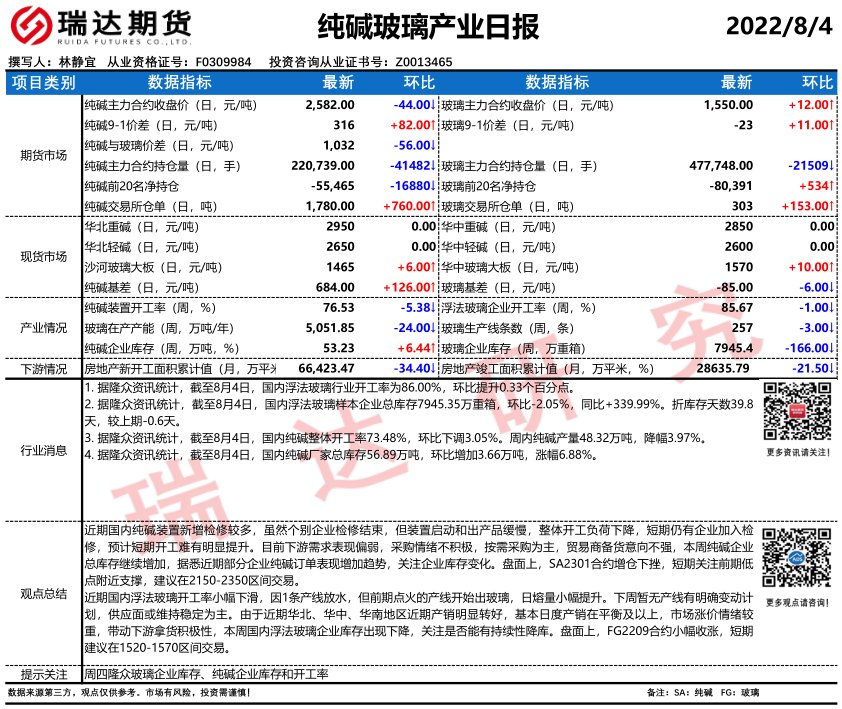The width and height of the screenshot is (842, 709).
Task: Select the 项目类别 column header
Action: (43, 82)
